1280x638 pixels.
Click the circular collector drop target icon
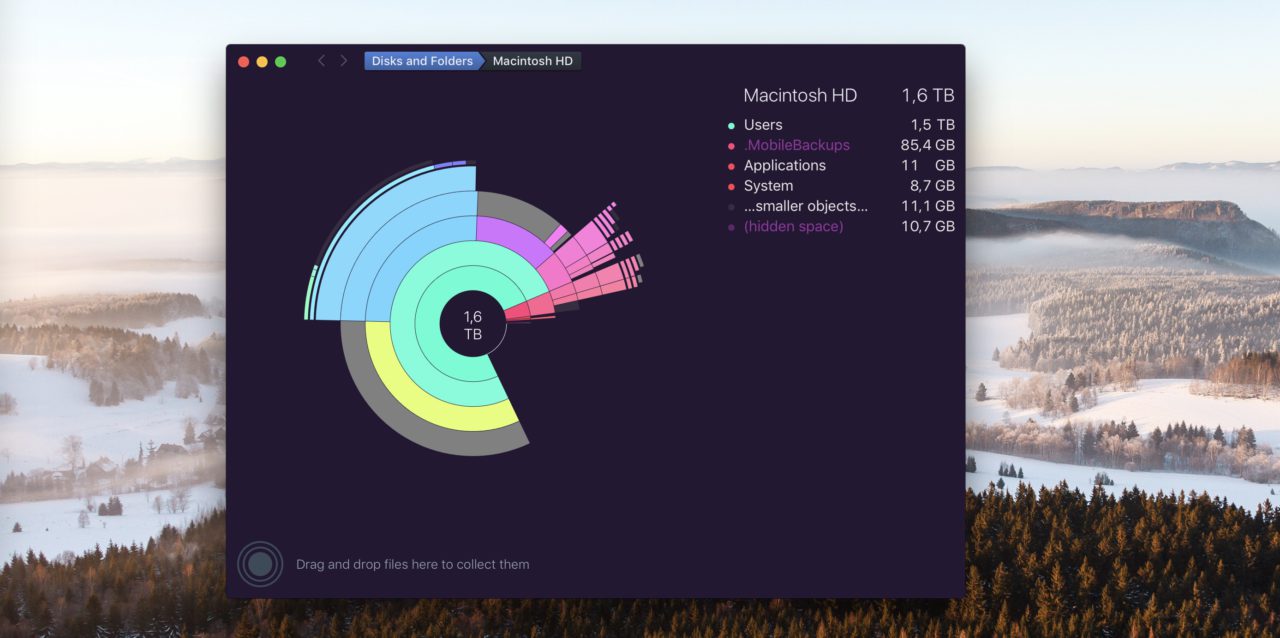[260, 564]
